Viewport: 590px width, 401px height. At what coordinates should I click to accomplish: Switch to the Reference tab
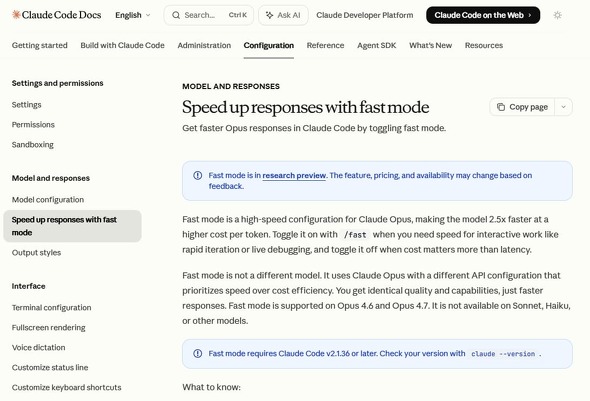(325, 45)
